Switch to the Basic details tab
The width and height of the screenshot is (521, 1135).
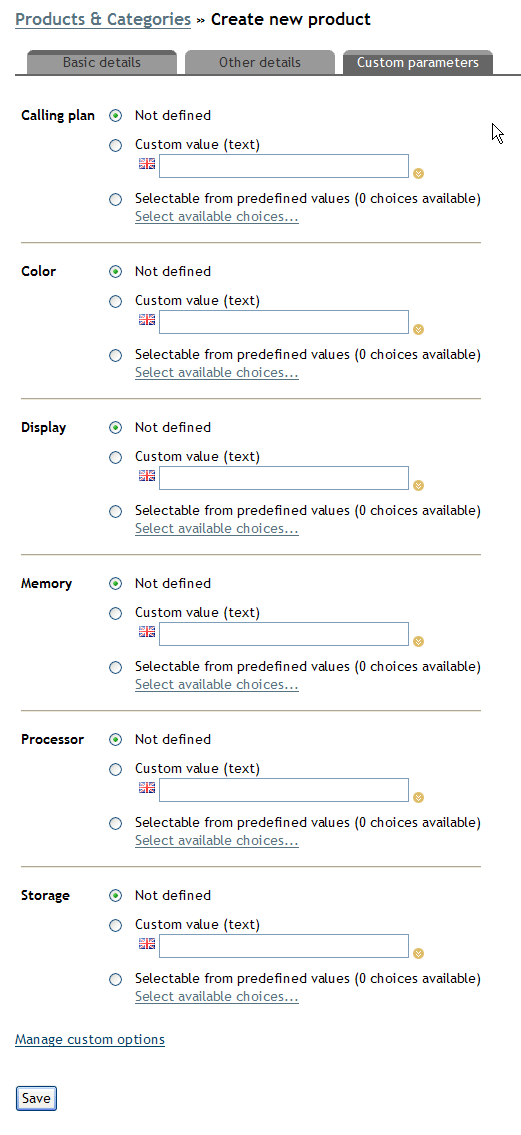pos(102,62)
